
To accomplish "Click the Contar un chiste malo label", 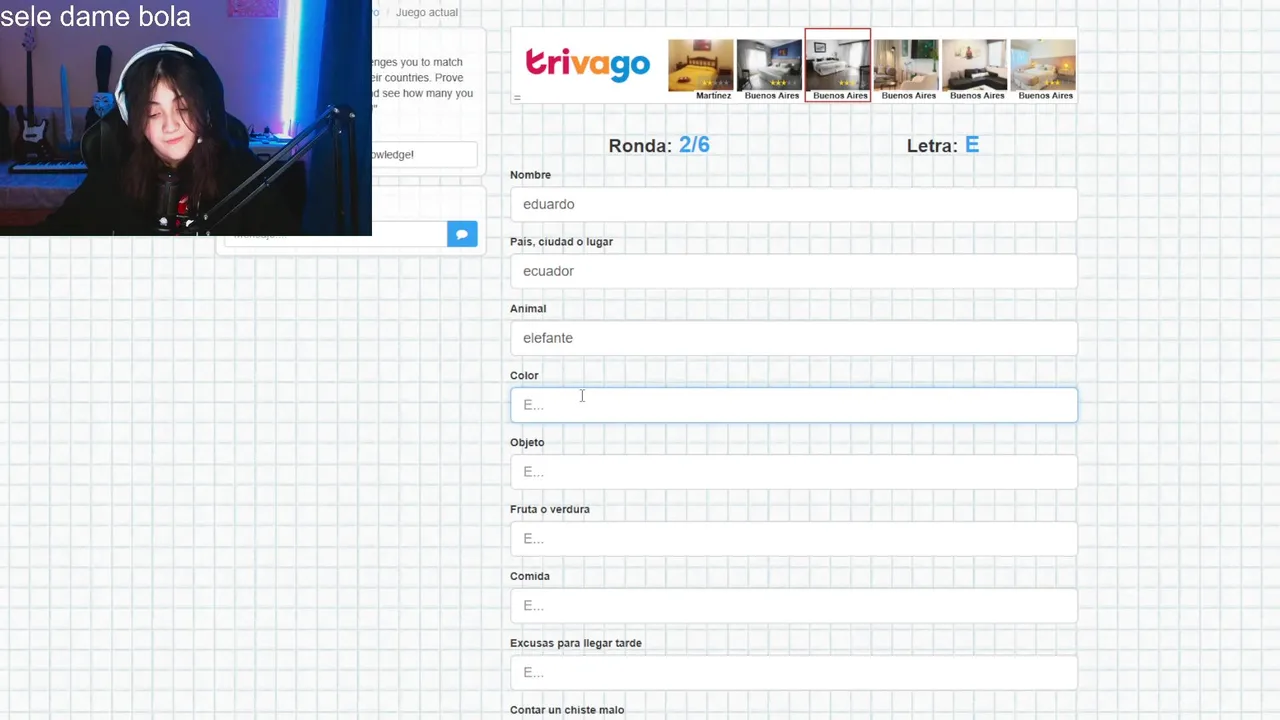I will [567, 710].
